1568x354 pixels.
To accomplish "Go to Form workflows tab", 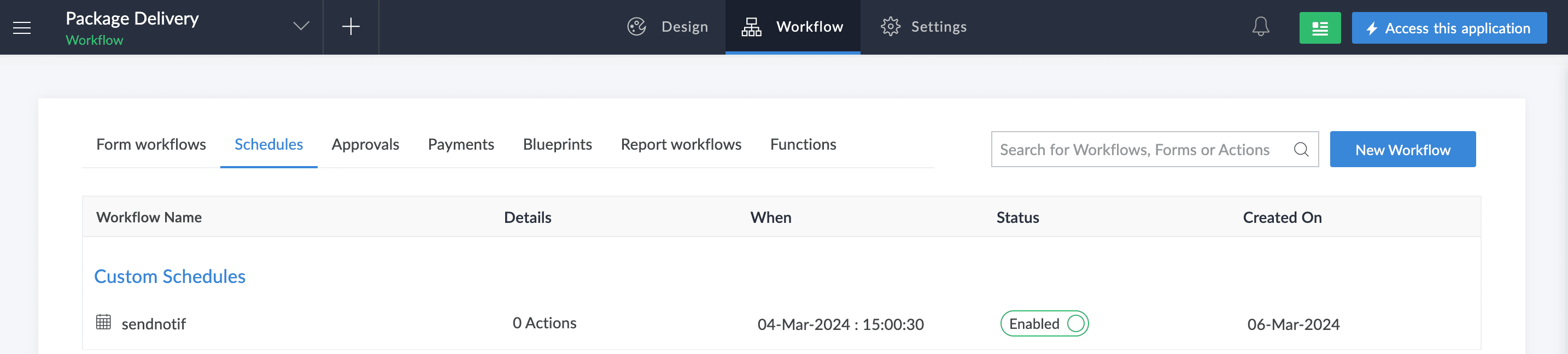I will [x=151, y=144].
